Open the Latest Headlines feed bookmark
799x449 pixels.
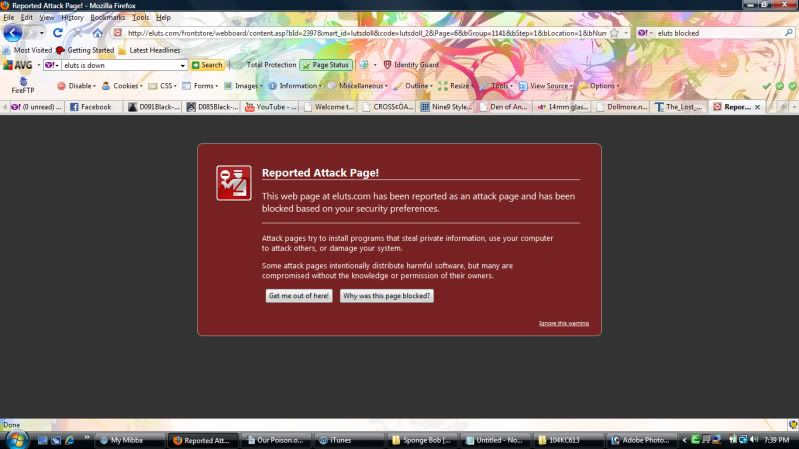[x=149, y=50]
